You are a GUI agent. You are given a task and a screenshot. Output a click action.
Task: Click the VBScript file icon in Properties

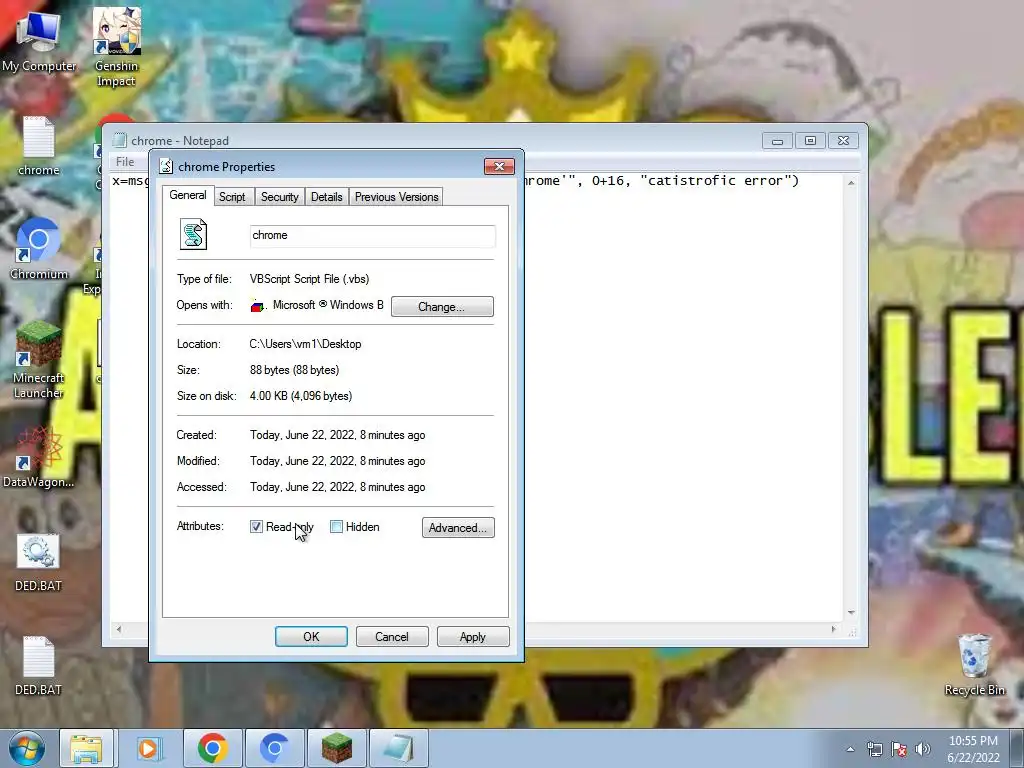point(193,235)
